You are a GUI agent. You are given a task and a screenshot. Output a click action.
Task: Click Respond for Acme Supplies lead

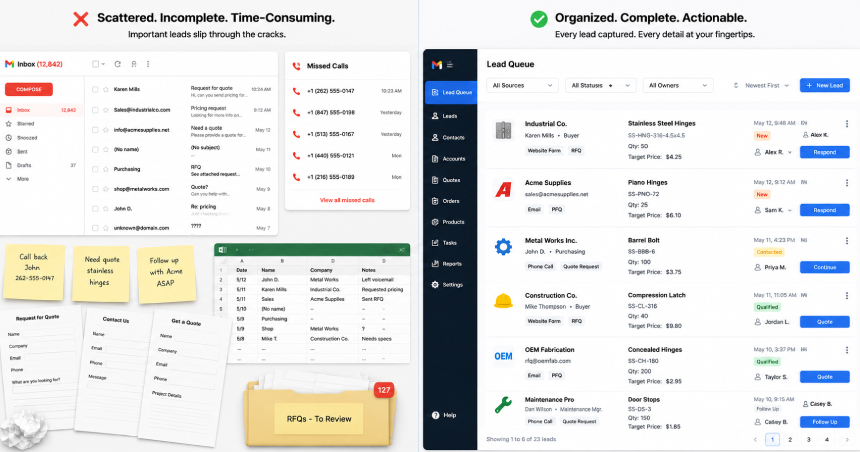[x=825, y=210]
